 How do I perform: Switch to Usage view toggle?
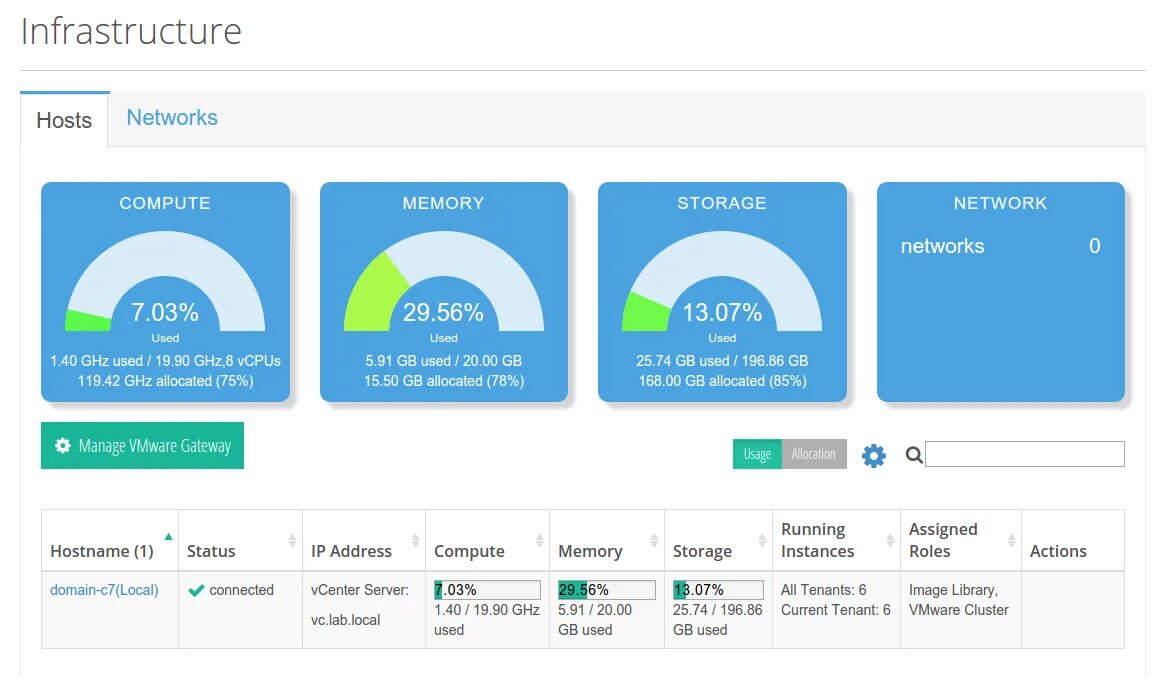coord(757,454)
